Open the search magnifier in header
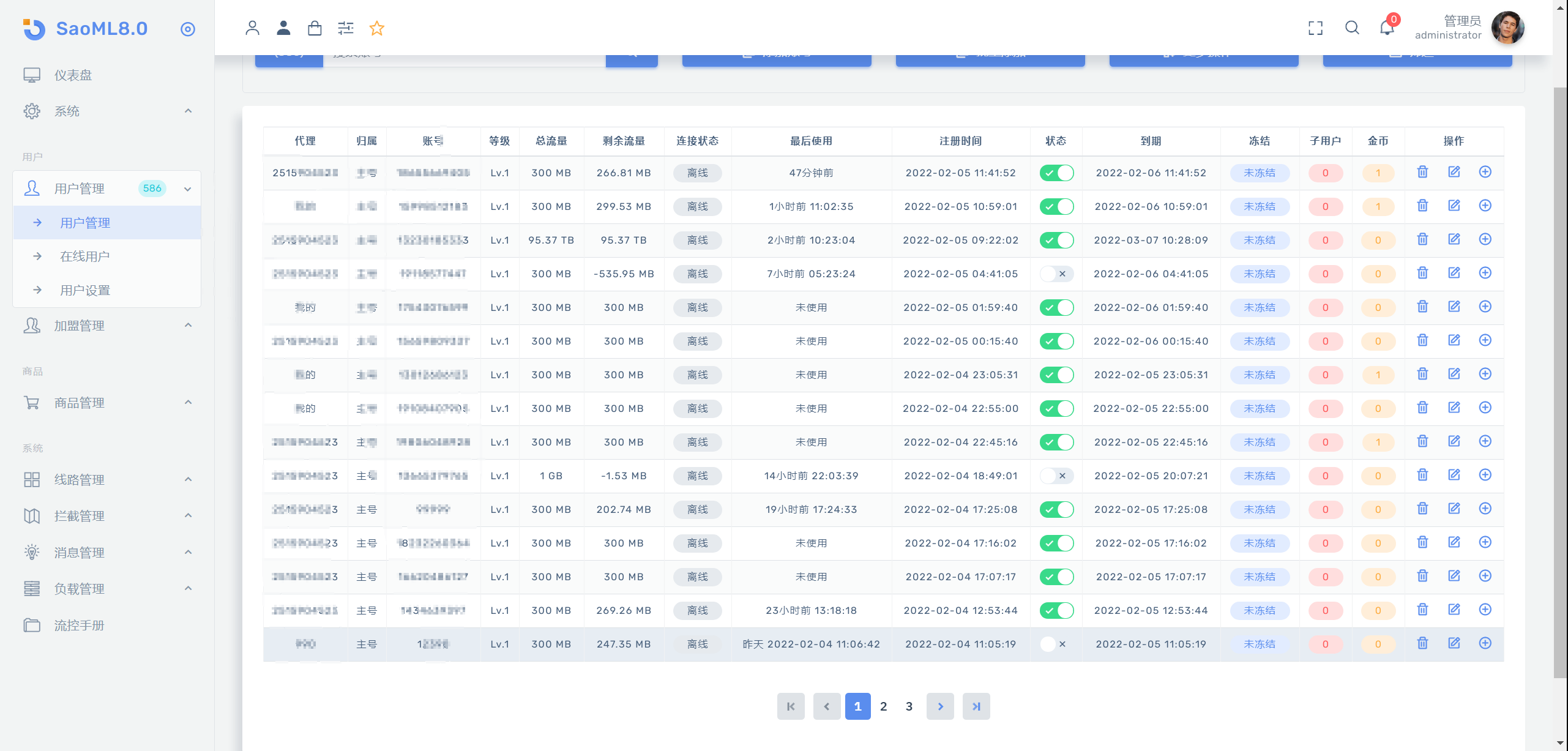 tap(1352, 28)
